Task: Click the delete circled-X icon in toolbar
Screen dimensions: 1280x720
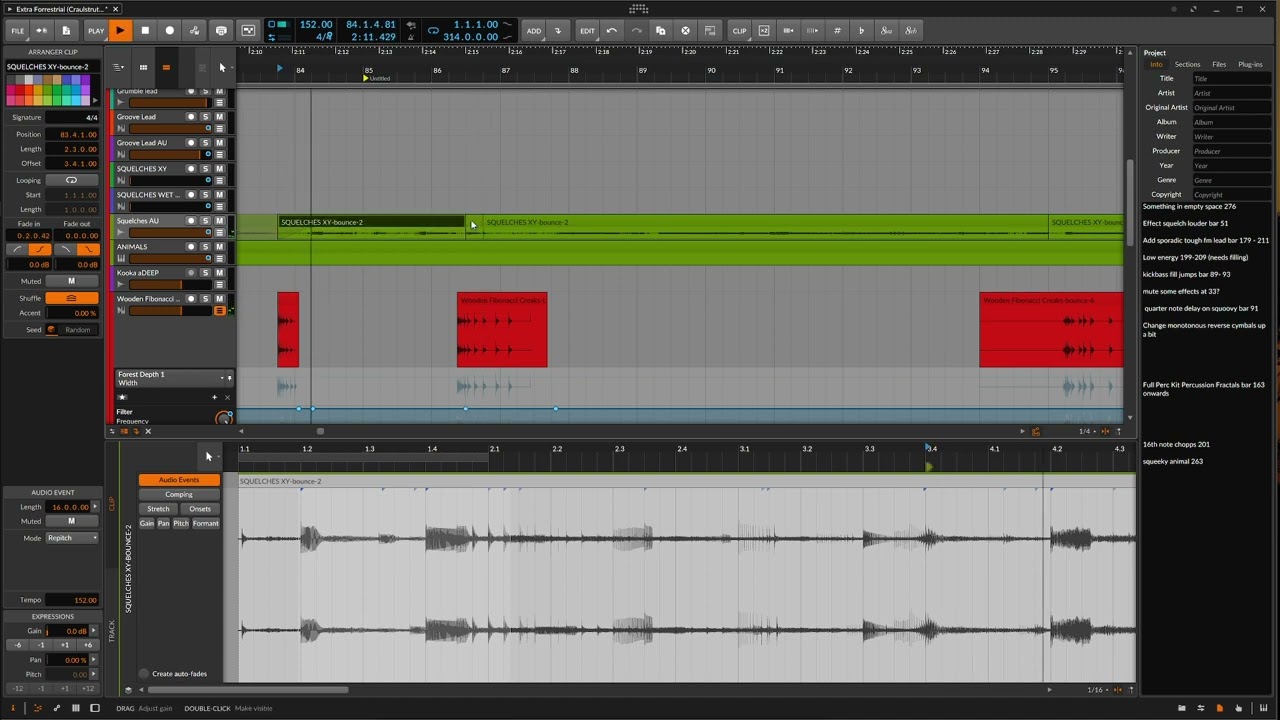Action: tap(685, 31)
